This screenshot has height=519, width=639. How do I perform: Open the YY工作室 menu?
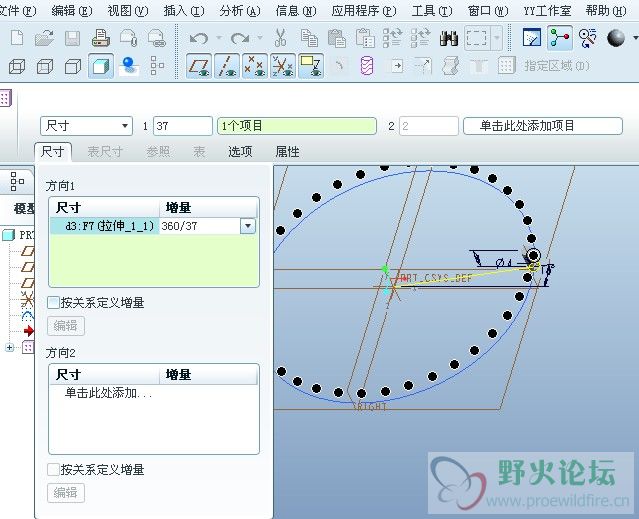(547, 11)
